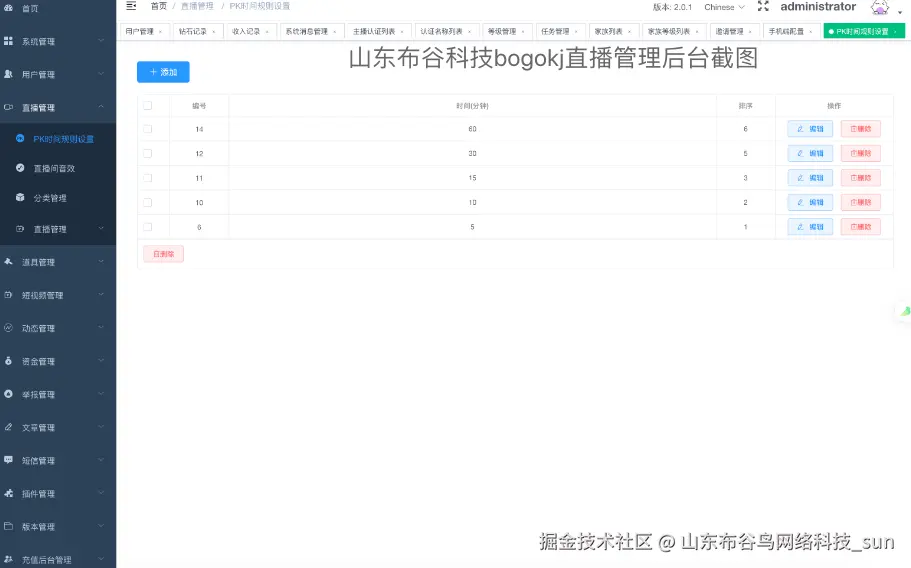Close the 用户管理 tab
This screenshot has height=568, width=911.
160,31
